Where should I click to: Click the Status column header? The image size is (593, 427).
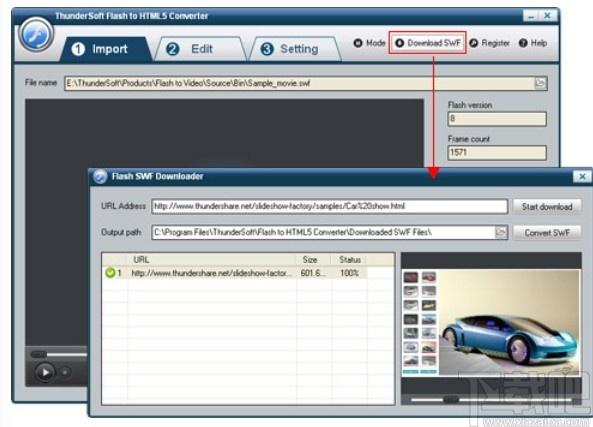(x=349, y=260)
